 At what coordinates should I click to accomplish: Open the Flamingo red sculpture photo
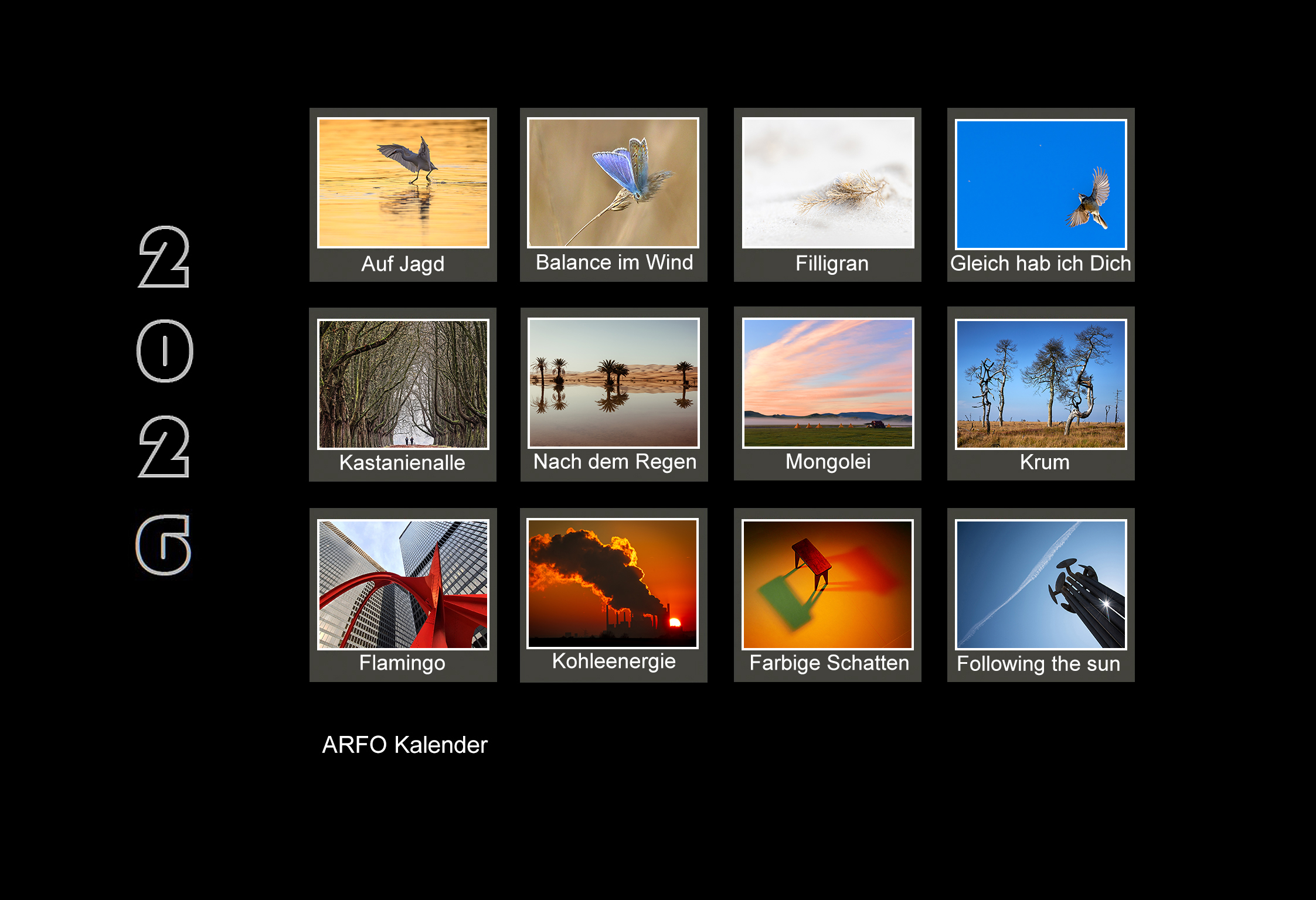[403, 584]
